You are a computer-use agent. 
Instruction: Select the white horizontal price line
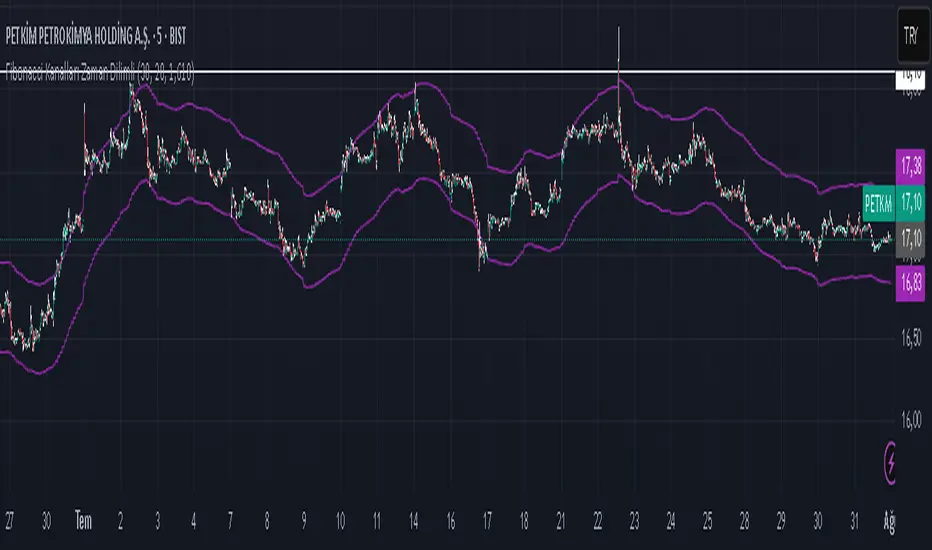(x=448, y=72)
